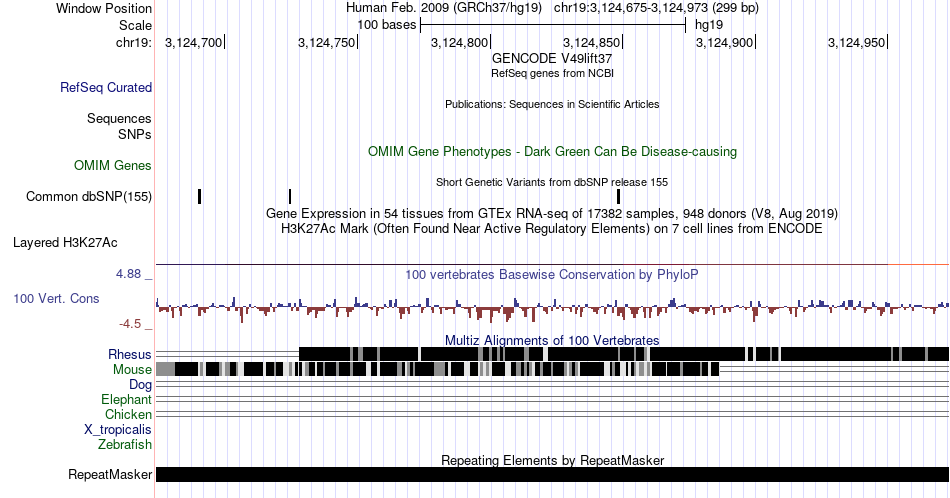Viewport: 950px width, 498px height.
Task: Click the Mouse alignment block
Action: click(x=437, y=369)
